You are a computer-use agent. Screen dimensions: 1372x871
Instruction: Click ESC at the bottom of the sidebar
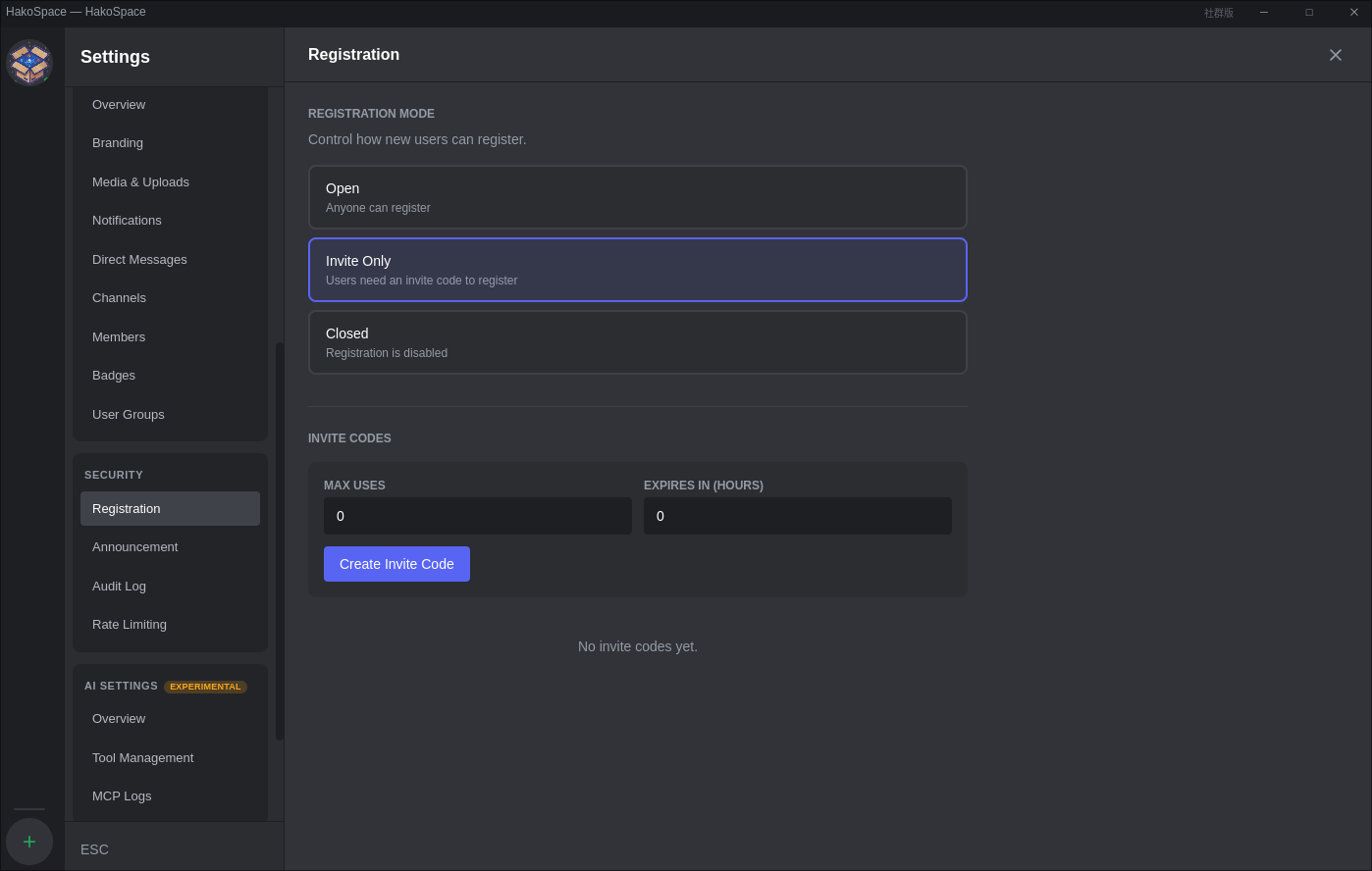(x=94, y=849)
